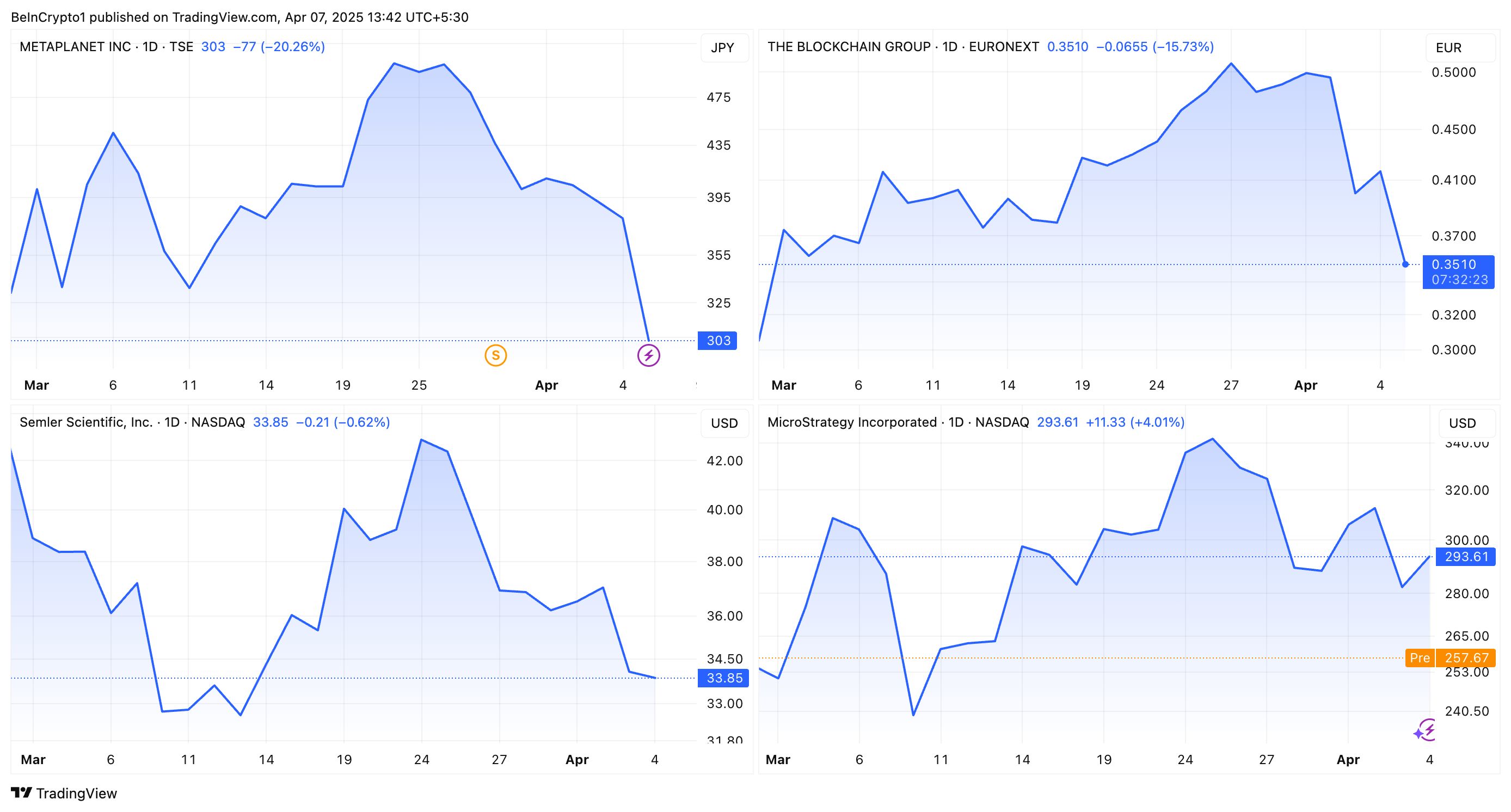Screen dimensions: 1511x812
Task: Click the Semler Scientific, Inc. title
Action: (x=86, y=422)
